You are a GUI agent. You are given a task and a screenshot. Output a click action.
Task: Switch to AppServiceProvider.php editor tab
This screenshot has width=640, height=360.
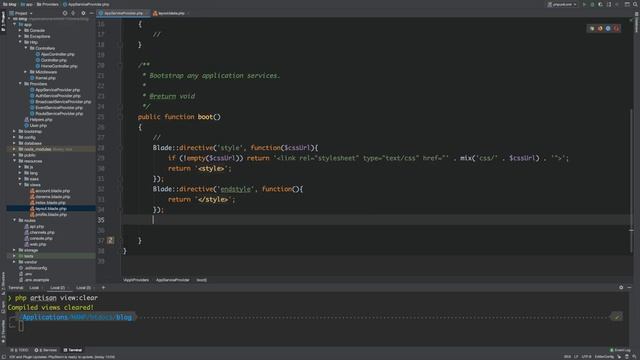click(x=123, y=13)
